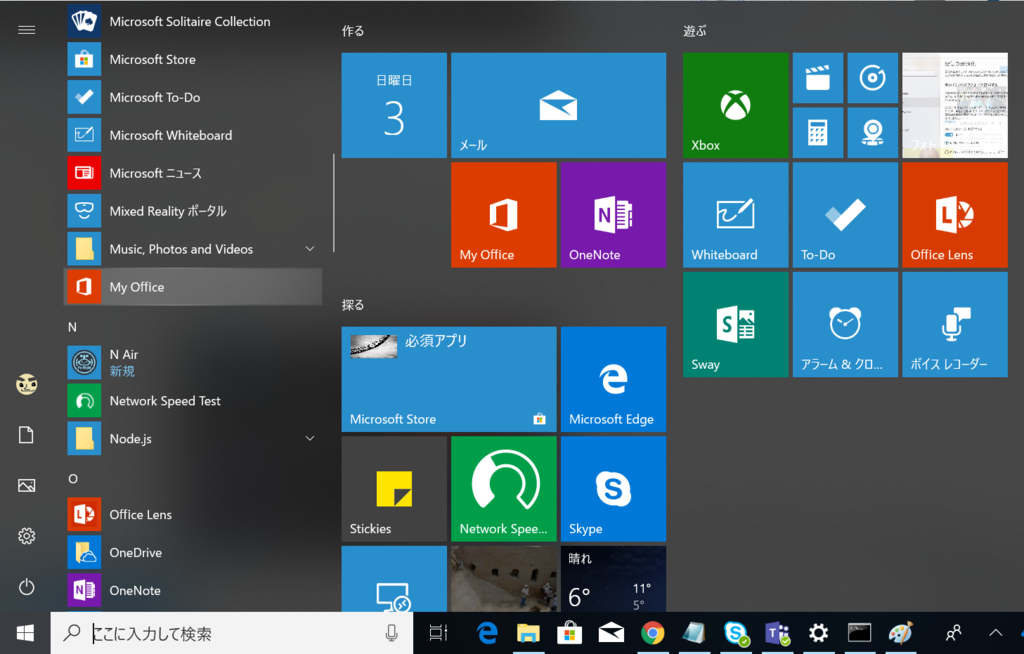Open Microsoft Teams from the taskbar

777,633
